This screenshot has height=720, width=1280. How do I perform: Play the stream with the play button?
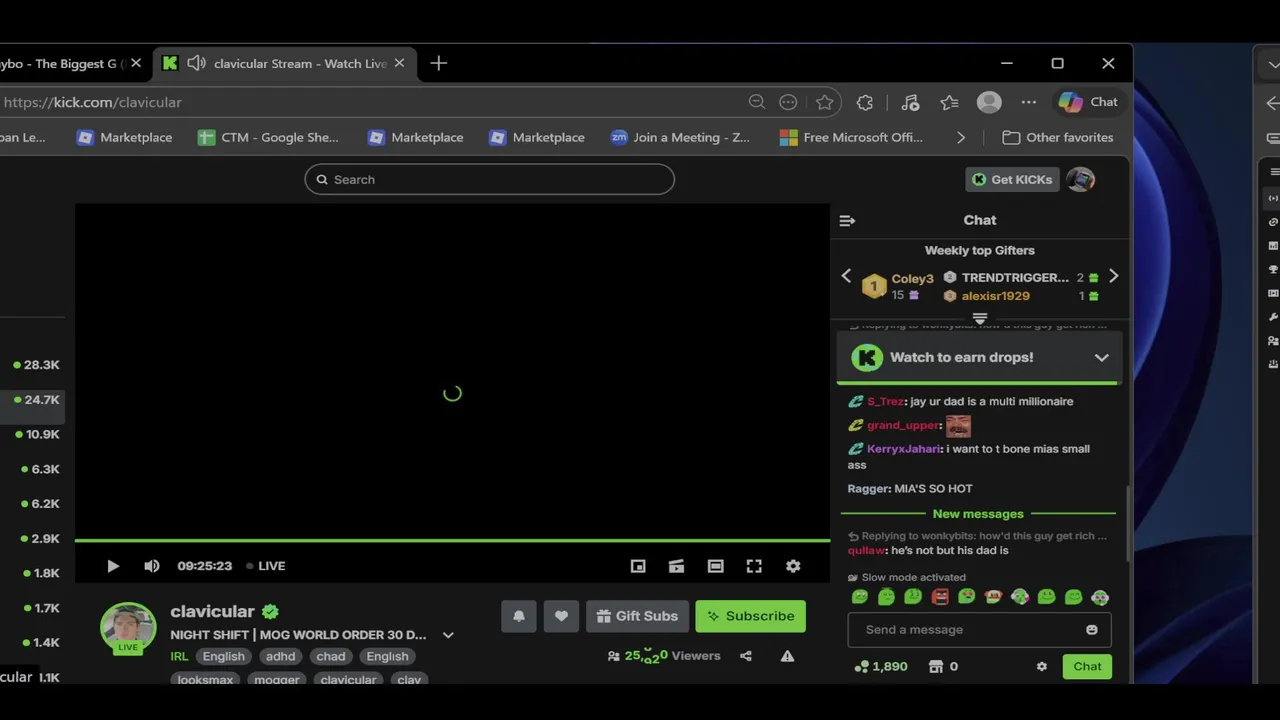pos(113,566)
